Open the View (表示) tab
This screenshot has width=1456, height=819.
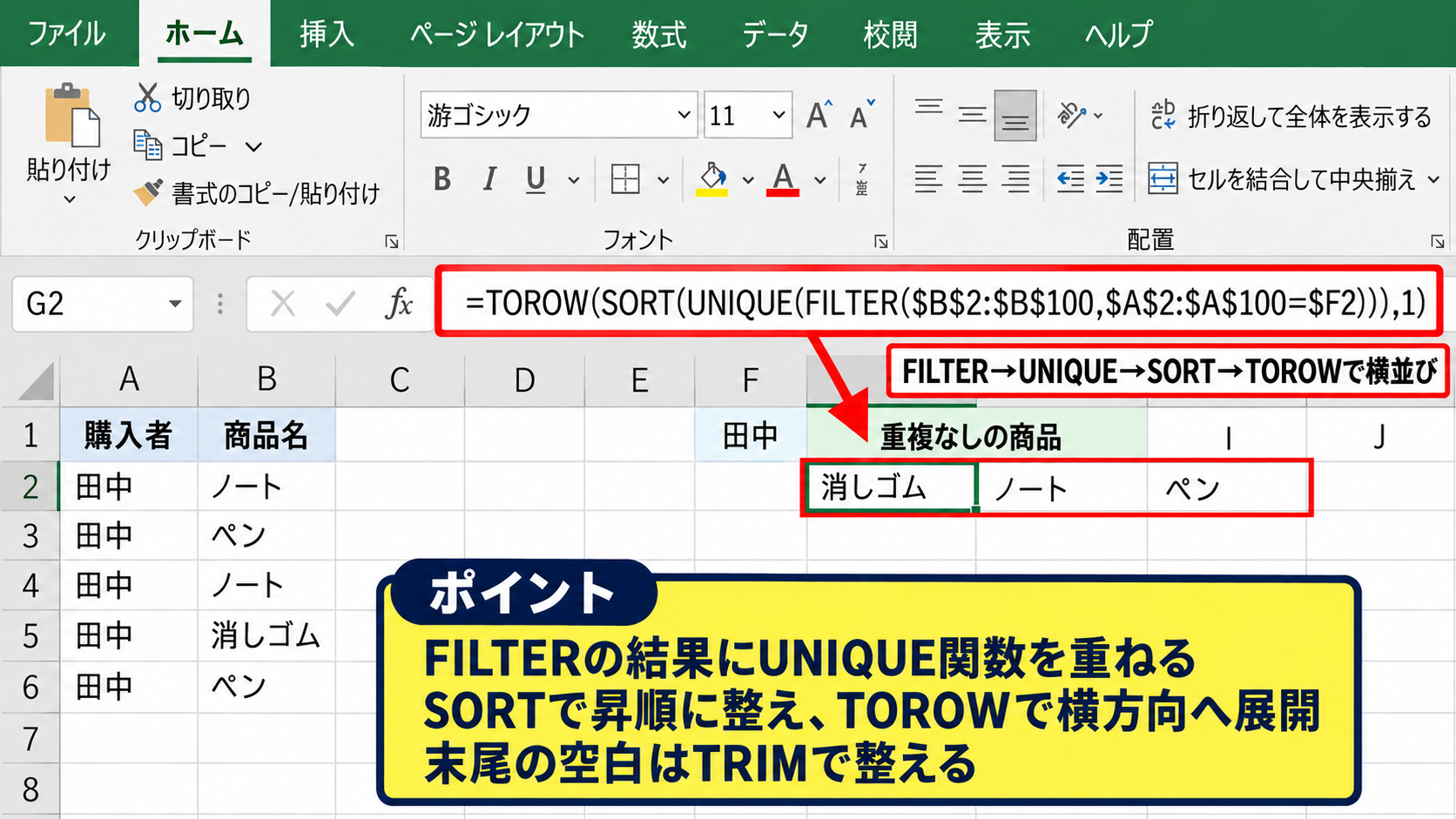tap(1002, 34)
